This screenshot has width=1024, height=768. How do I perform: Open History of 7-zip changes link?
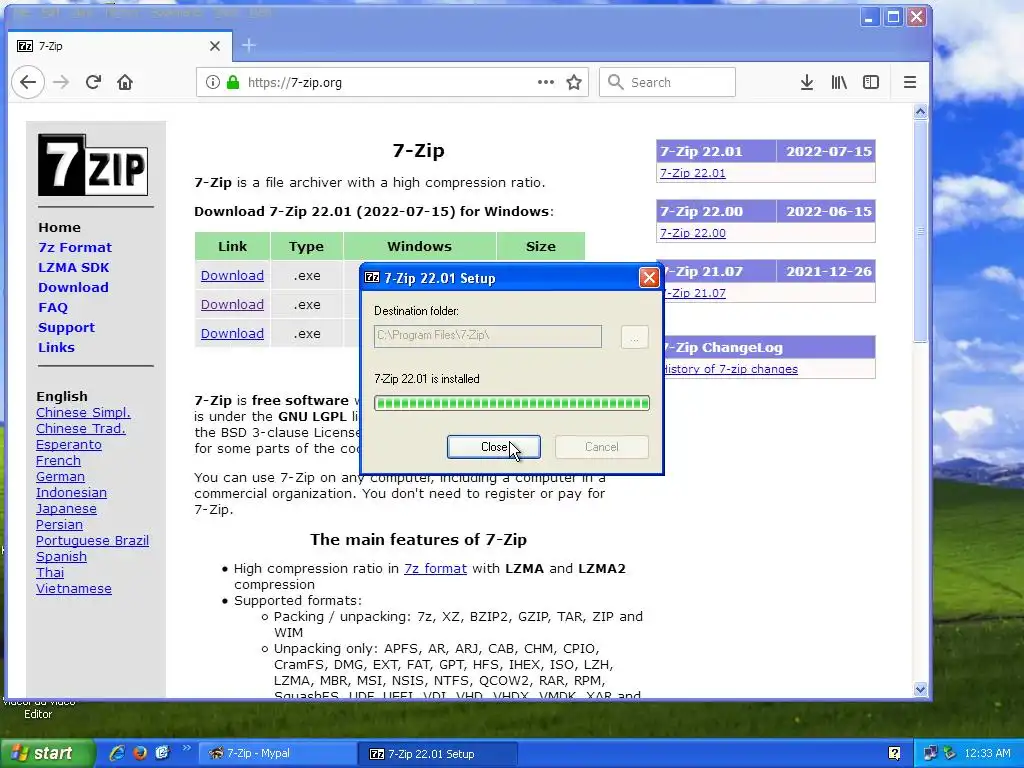coord(731,369)
